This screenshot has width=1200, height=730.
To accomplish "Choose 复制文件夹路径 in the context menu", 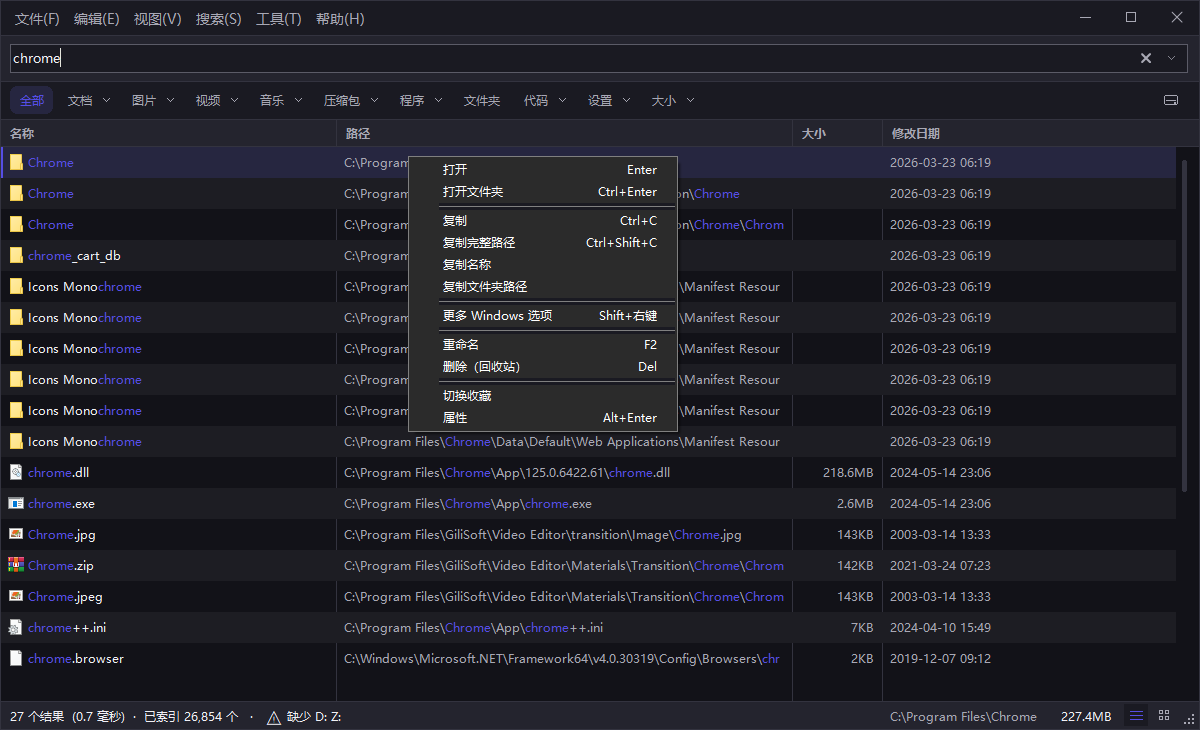I will point(543,287).
